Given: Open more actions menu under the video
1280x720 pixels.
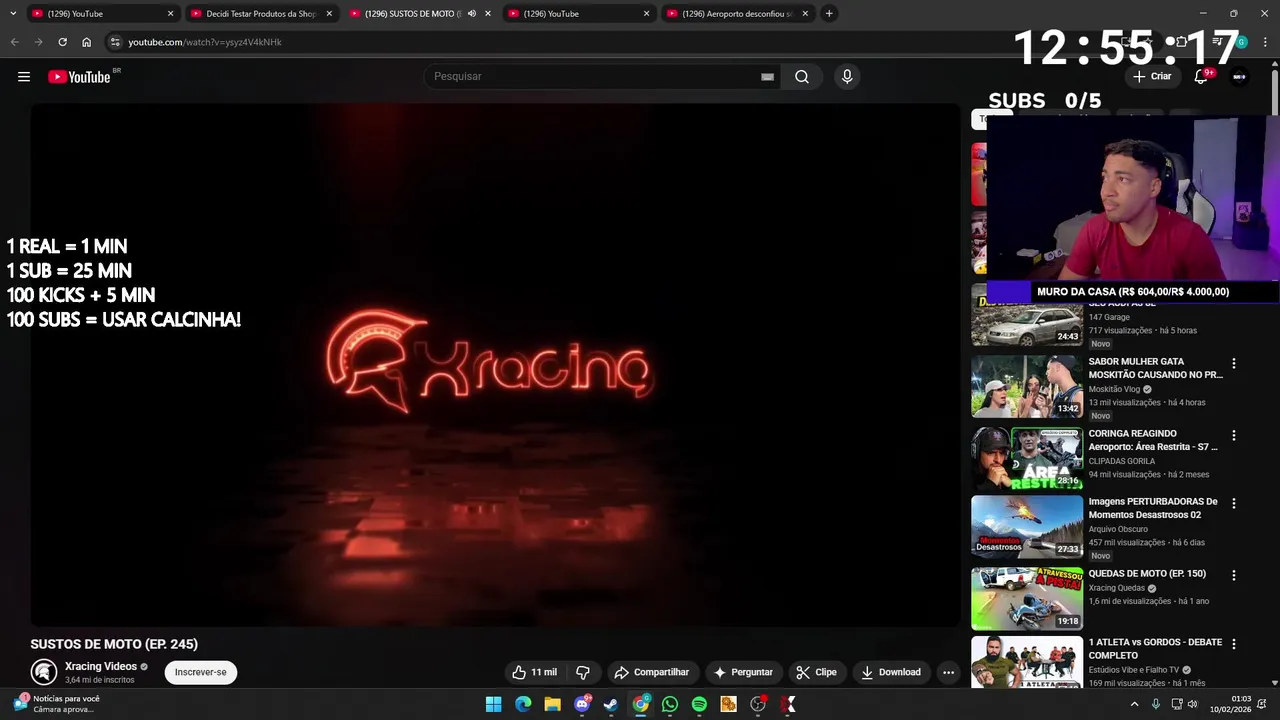Looking at the screenshot, I should 948,672.
